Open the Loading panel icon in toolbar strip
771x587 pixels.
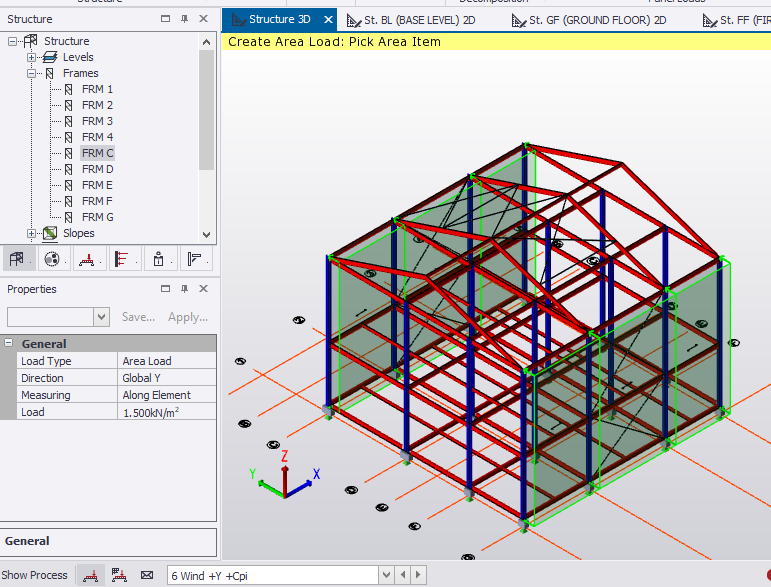(x=87, y=259)
